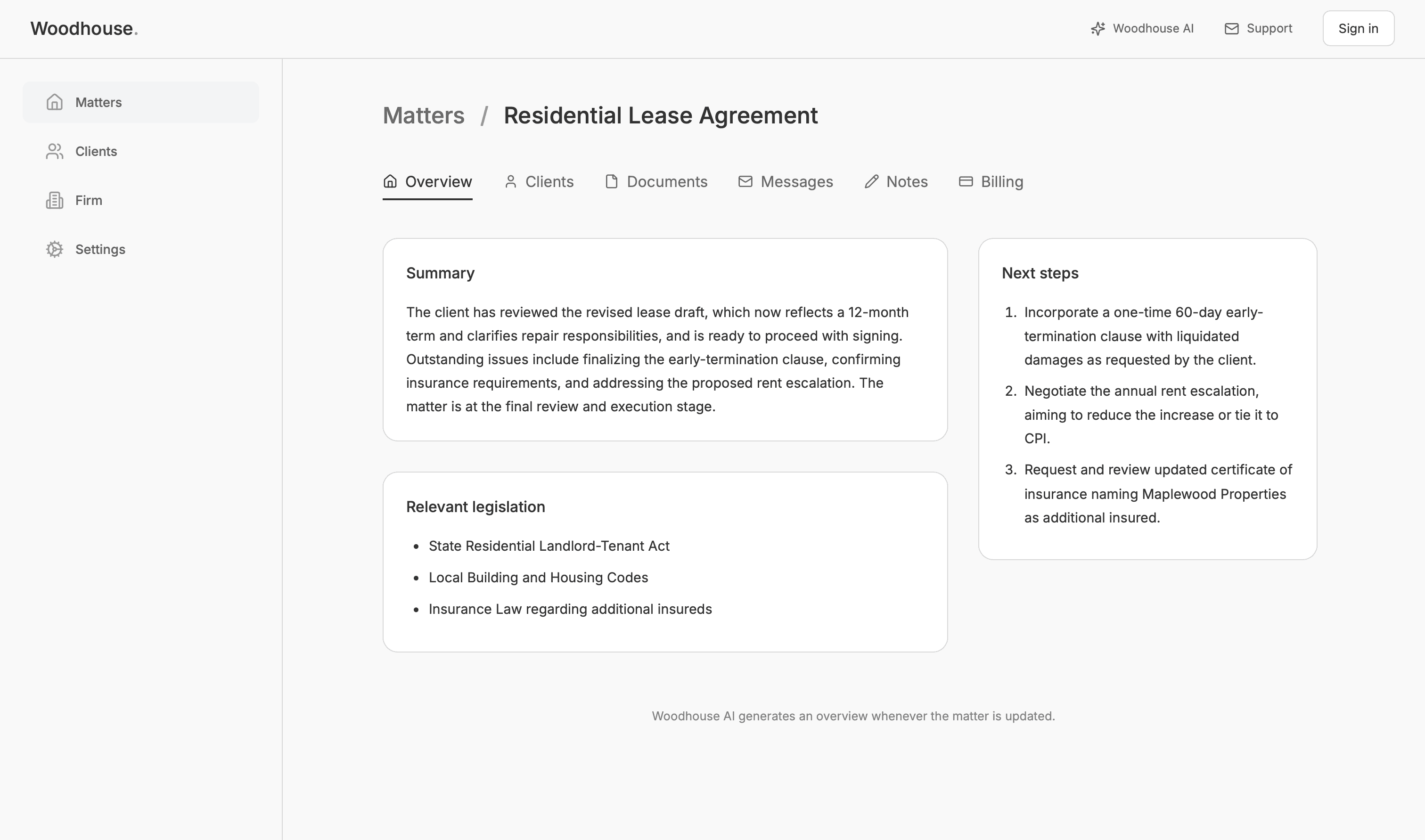Open the Messages tab
The width and height of the screenshot is (1425, 840).
coord(786,182)
